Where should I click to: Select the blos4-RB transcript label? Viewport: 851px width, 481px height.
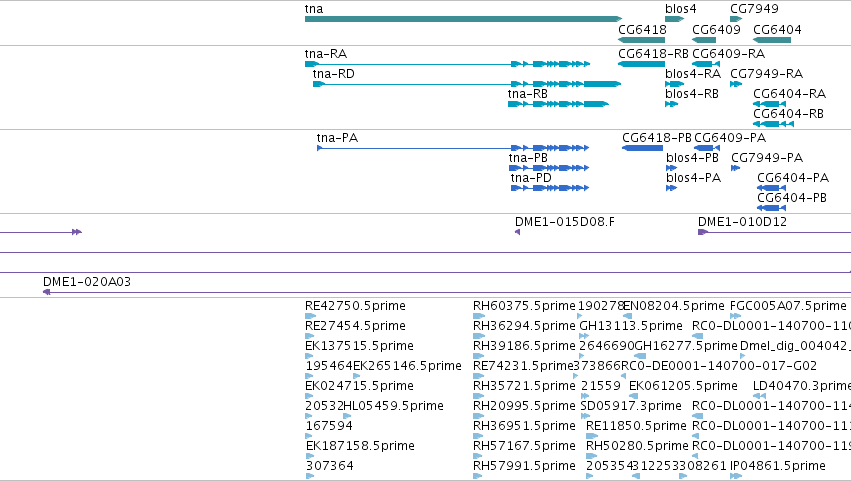click(x=692, y=94)
